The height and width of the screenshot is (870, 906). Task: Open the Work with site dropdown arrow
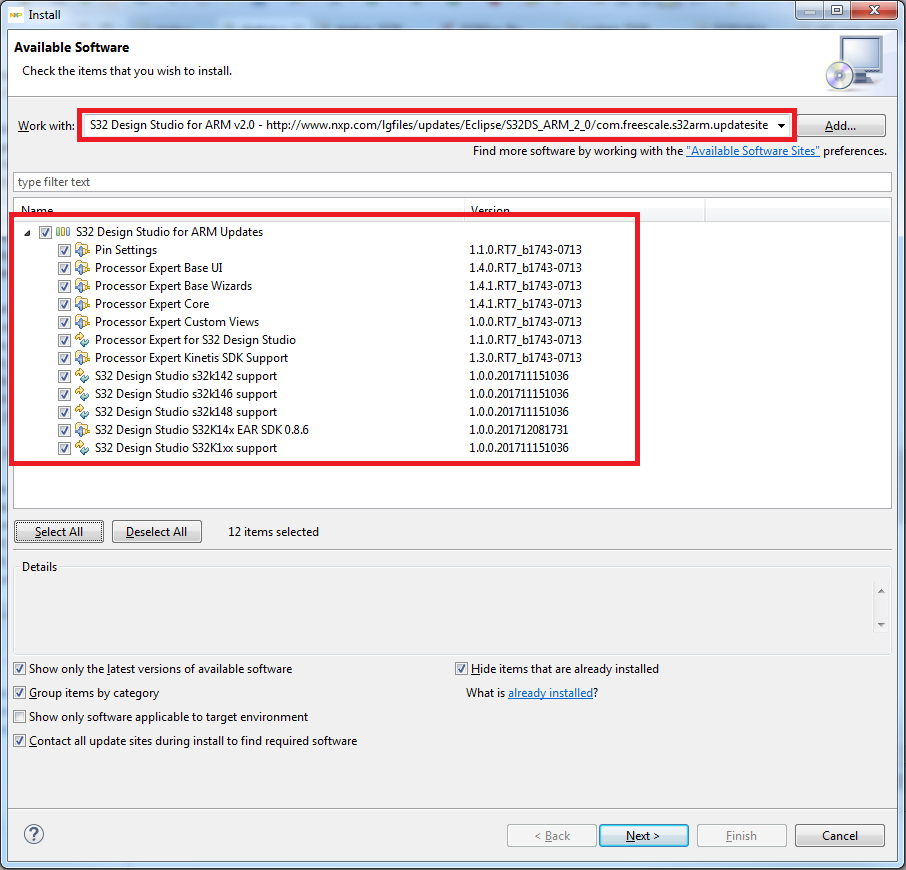click(781, 125)
